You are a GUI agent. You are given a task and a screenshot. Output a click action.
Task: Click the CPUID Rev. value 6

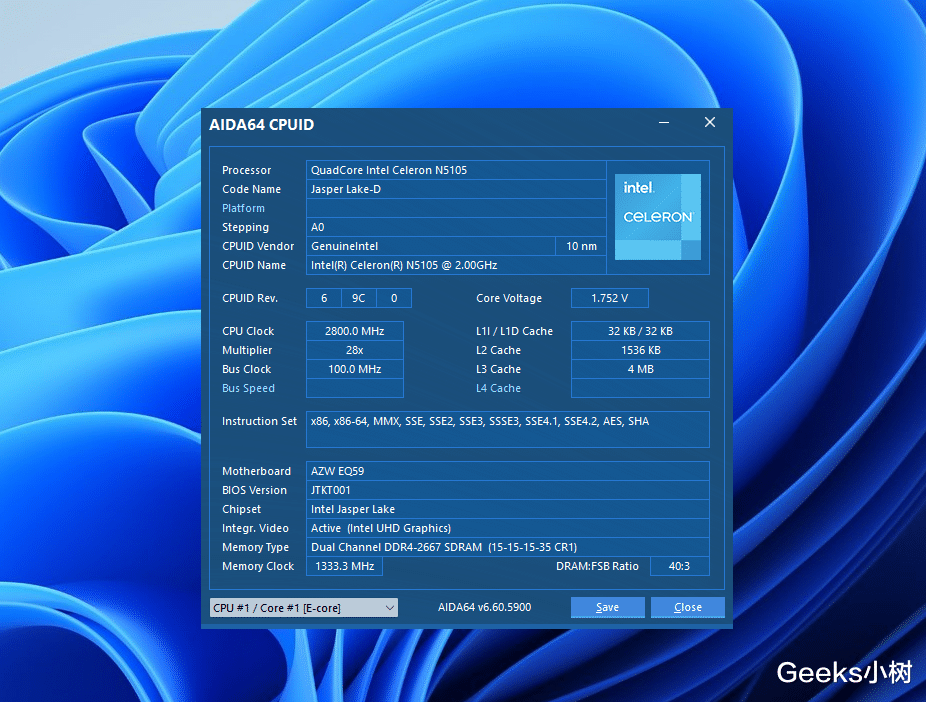click(324, 298)
